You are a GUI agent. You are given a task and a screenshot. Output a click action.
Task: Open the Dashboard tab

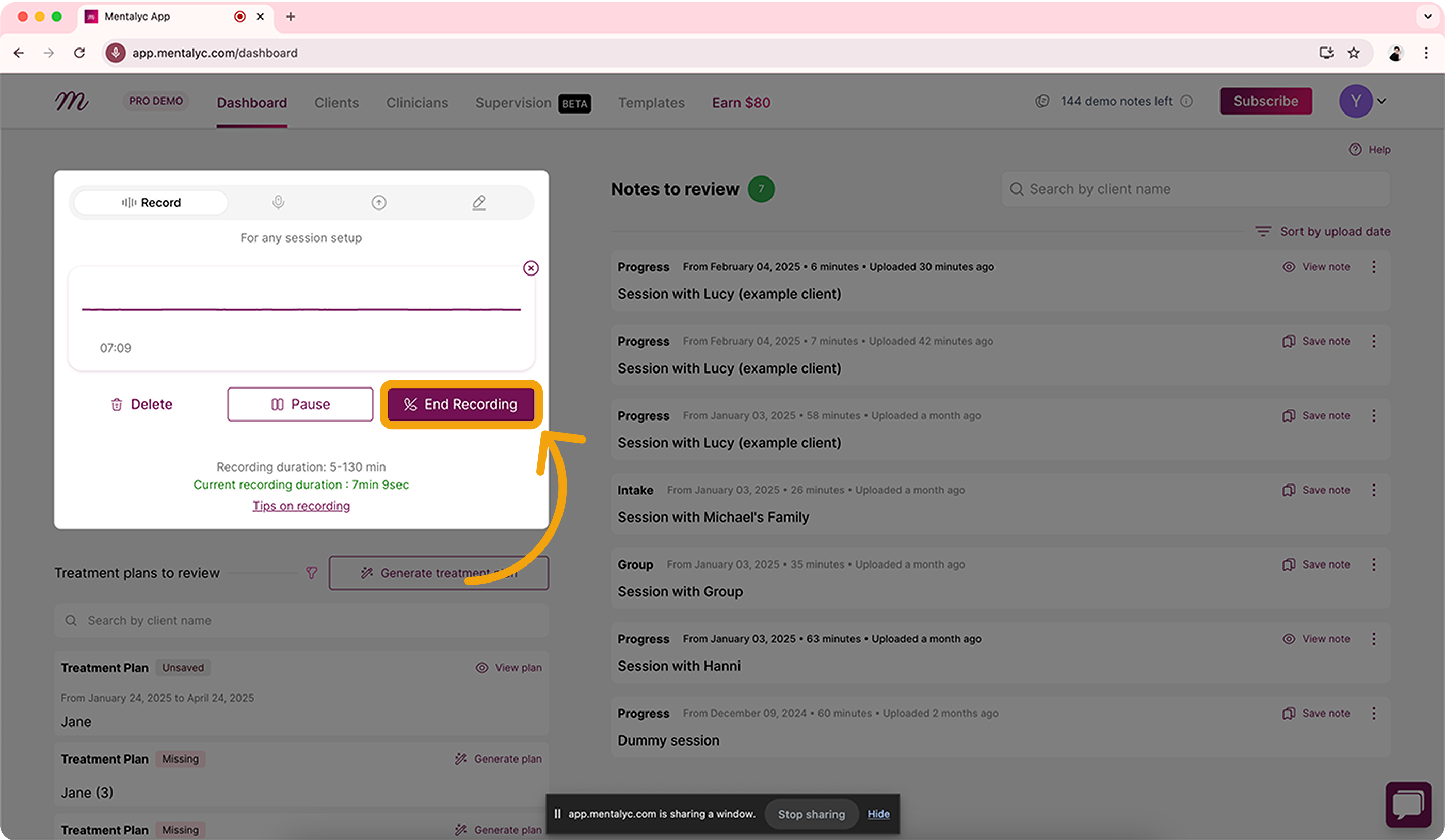pos(252,103)
